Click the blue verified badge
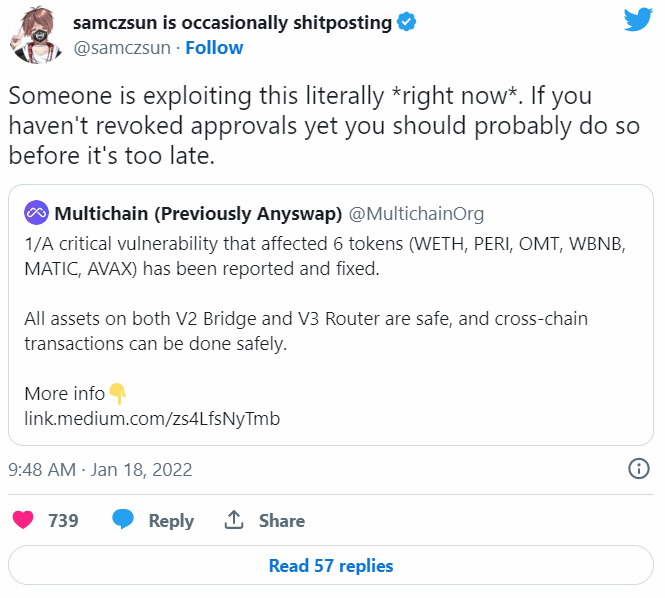This screenshot has width=665, height=598. click(406, 22)
